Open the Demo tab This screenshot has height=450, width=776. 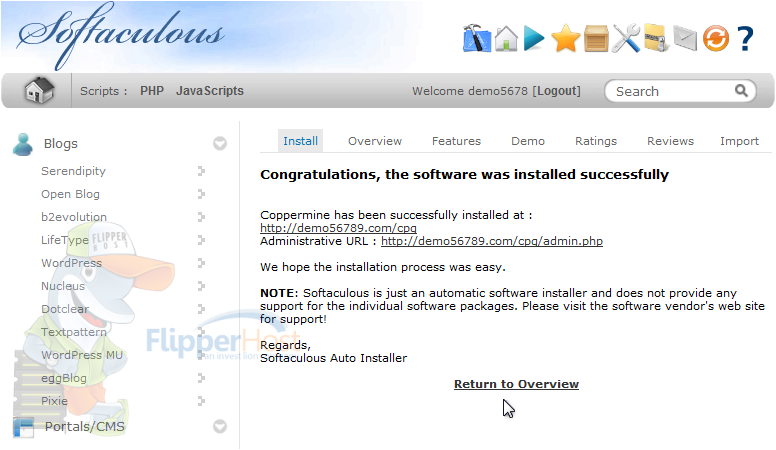tap(528, 141)
